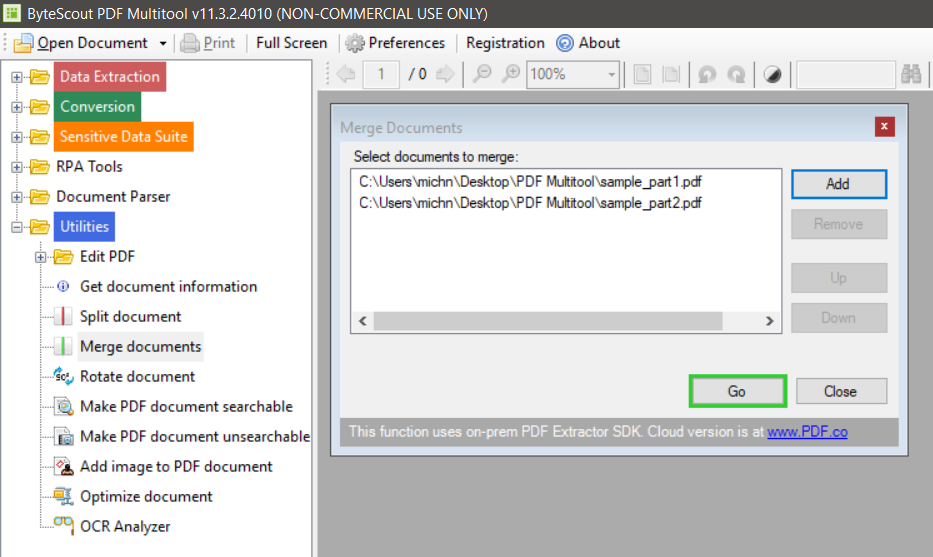Click the About help icon
Viewport: 933px width, 557px height.
(x=565, y=43)
